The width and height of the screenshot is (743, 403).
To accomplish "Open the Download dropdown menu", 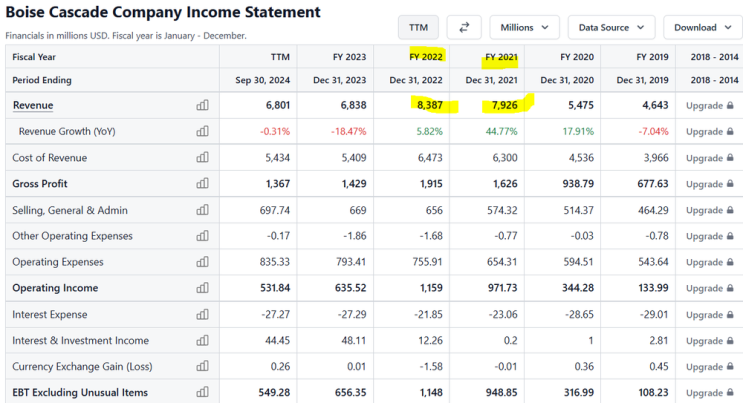I will pos(702,27).
